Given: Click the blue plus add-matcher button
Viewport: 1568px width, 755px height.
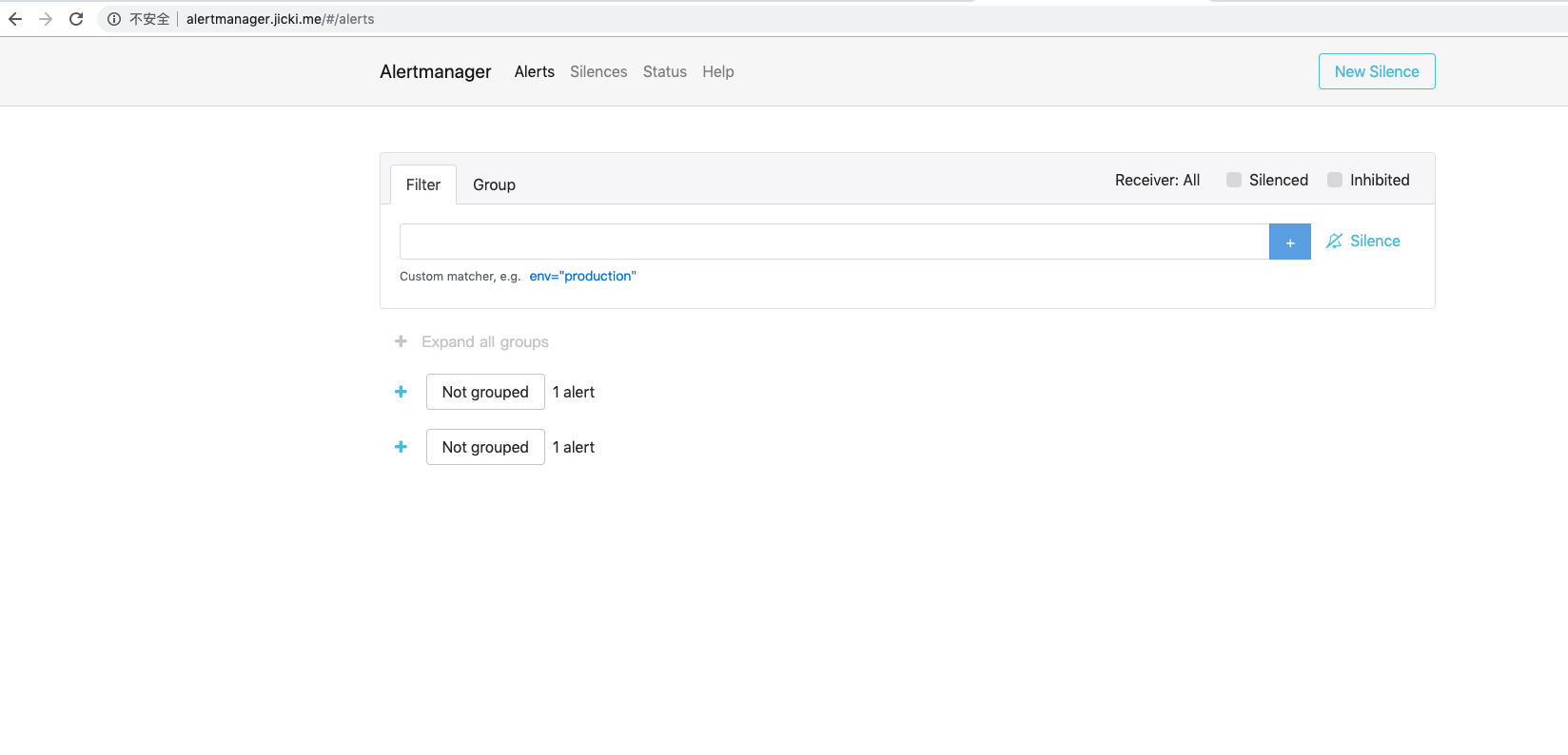Looking at the screenshot, I should click(1289, 242).
